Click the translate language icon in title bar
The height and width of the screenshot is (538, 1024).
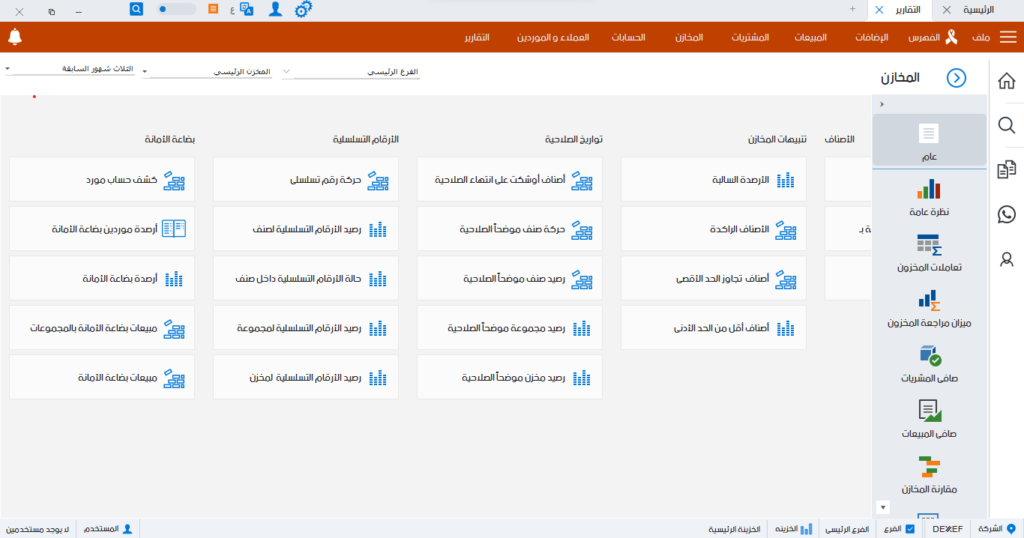[246, 9]
